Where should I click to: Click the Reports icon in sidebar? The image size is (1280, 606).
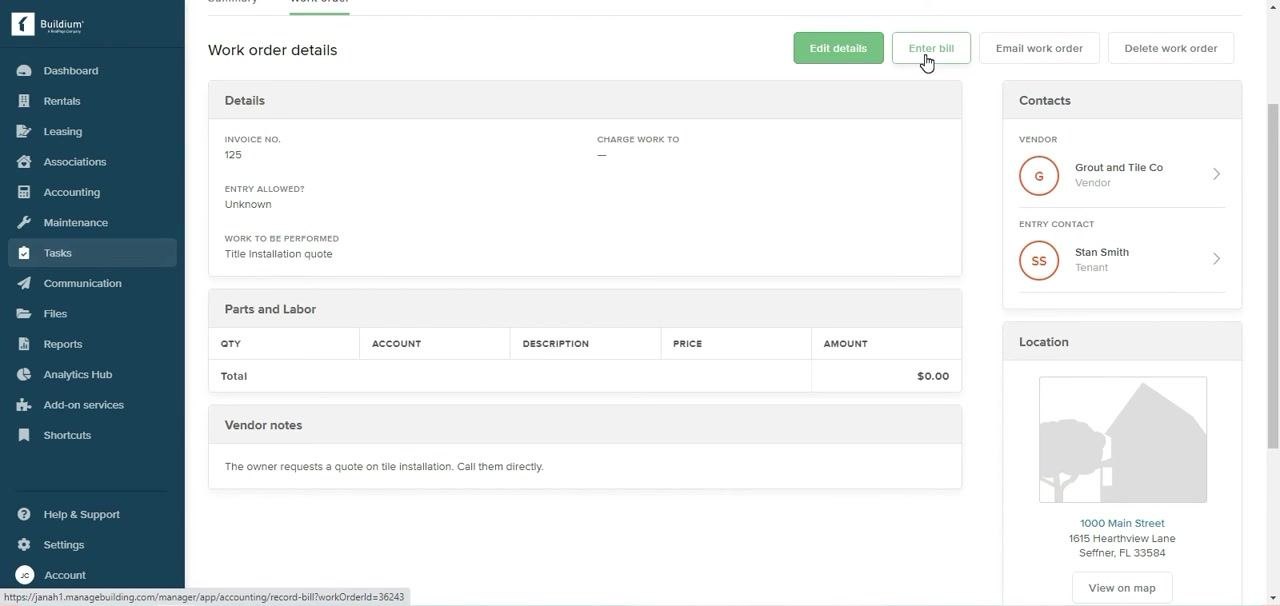[24, 344]
